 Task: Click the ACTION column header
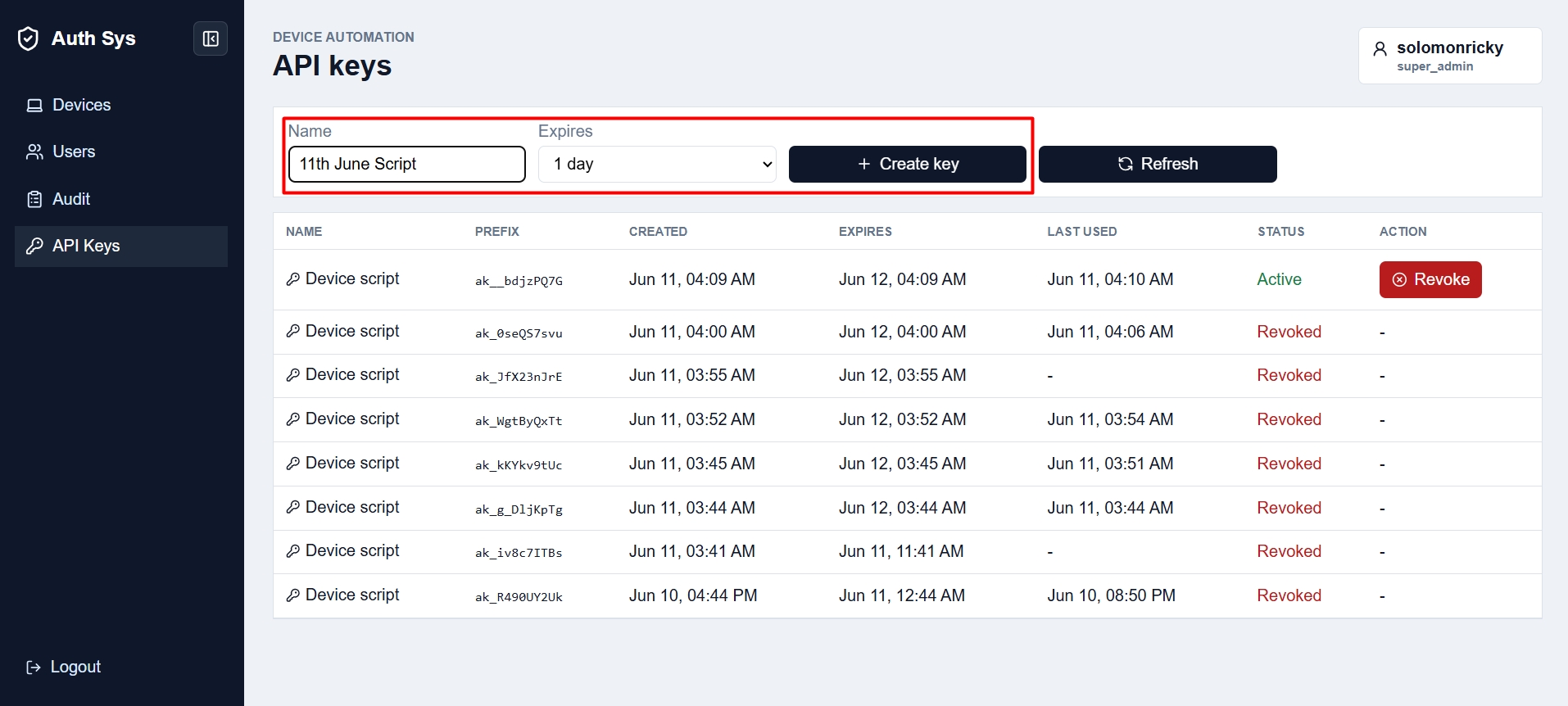tap(1403, 232)
